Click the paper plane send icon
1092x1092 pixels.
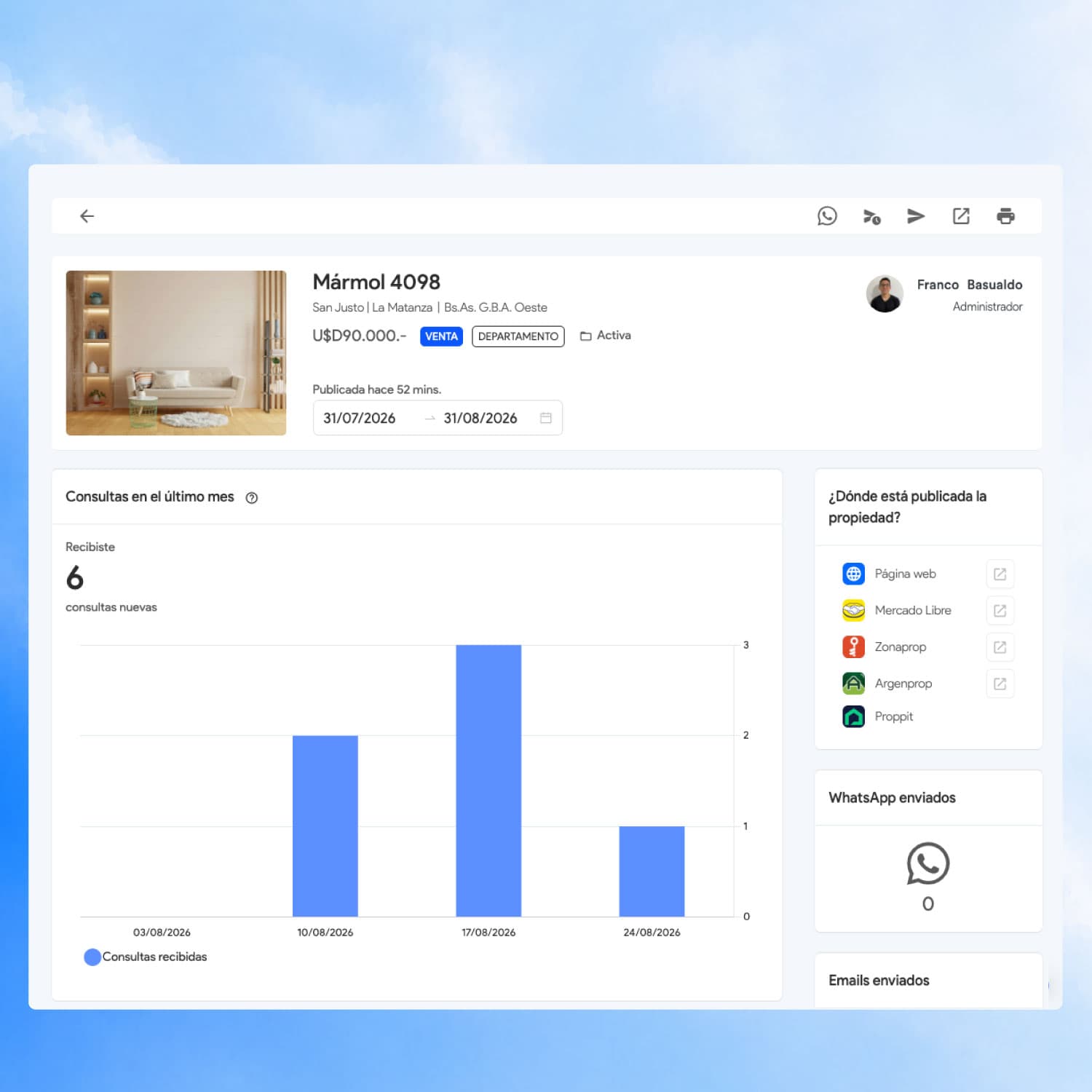coord(916,216)
